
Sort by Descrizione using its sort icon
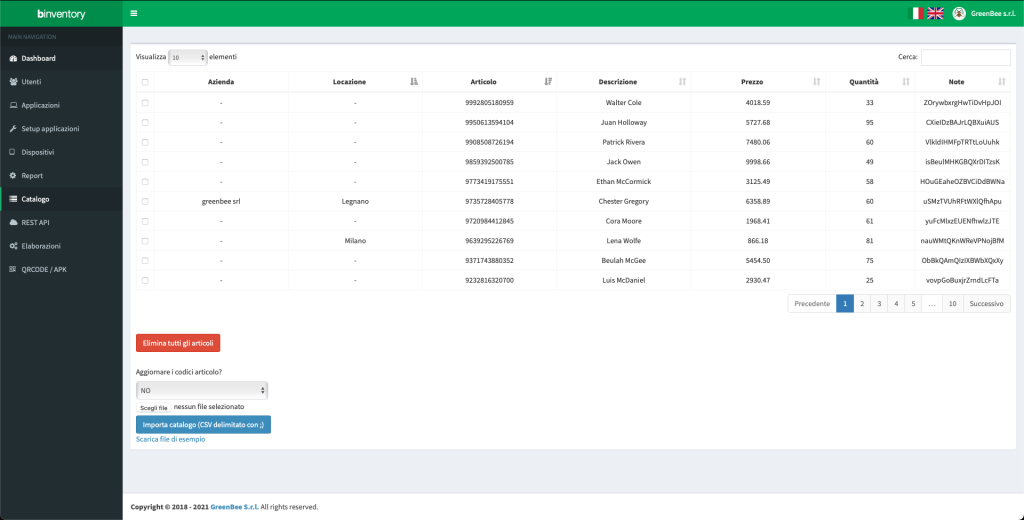point(682,82)
